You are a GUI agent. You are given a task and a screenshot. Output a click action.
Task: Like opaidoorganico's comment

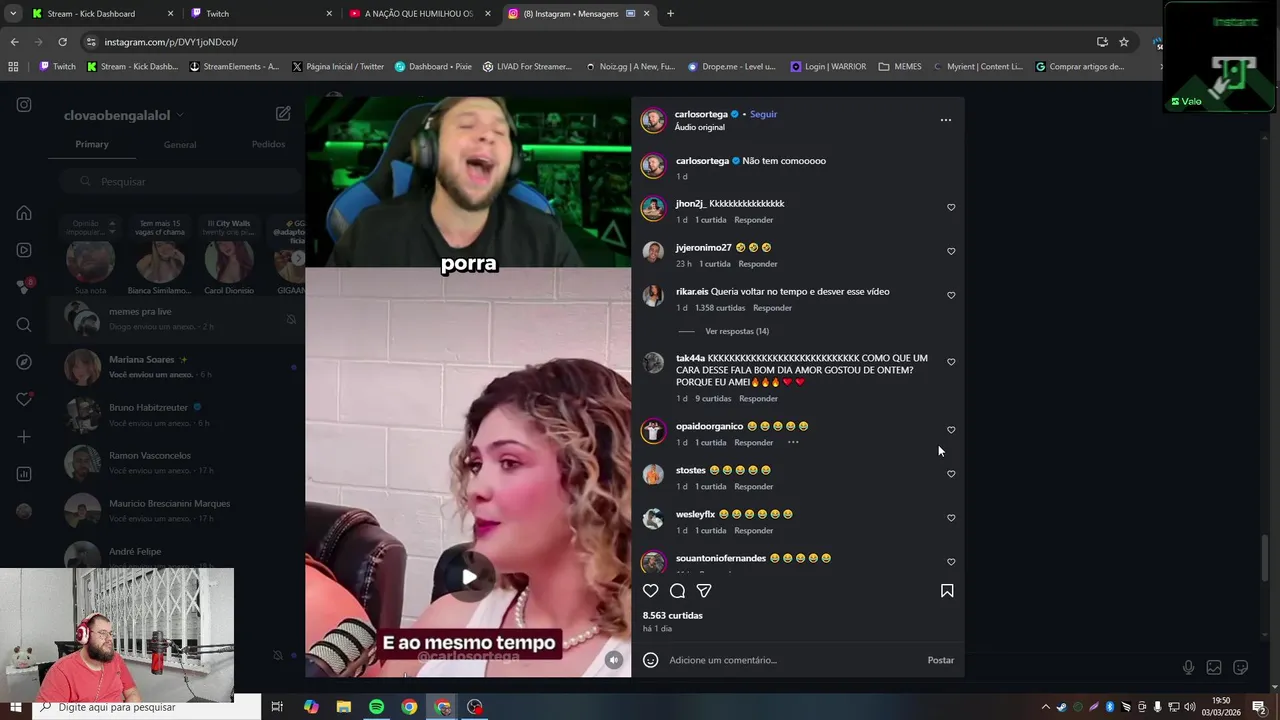pyautogui.click(x=951, y=430)
